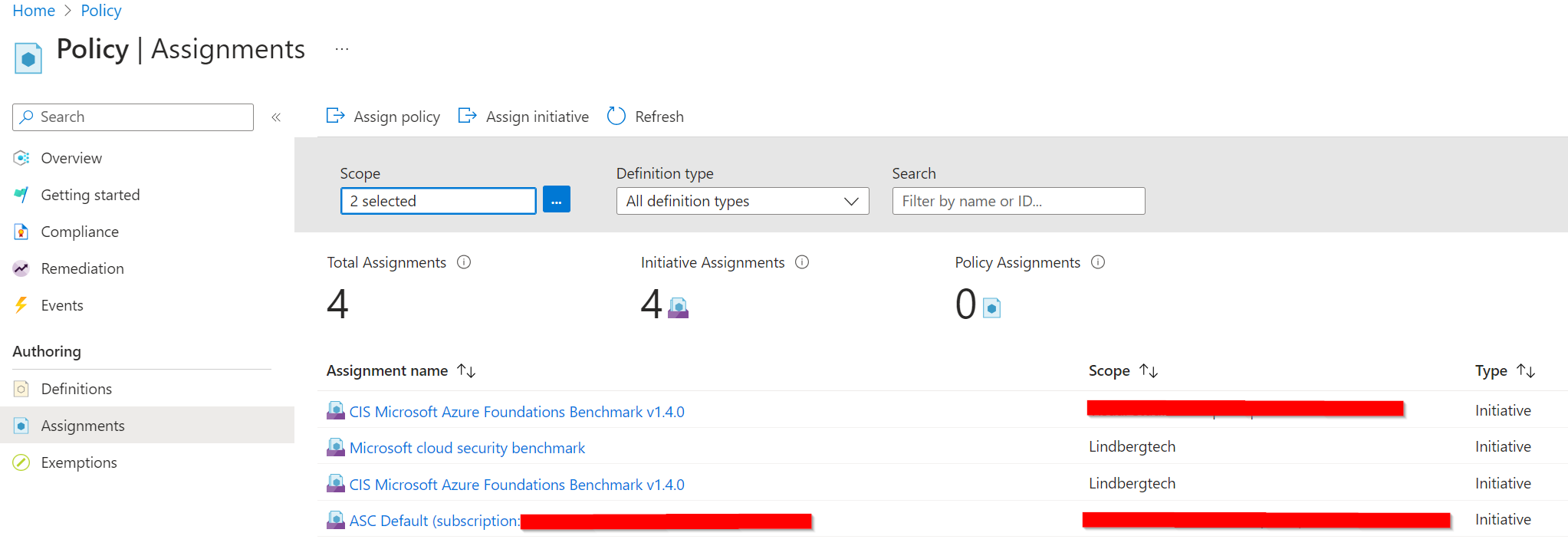Click Initiative type in ASC Default row
The height and width of the screenshot is (546, 1568).
pyautogui.click(x=1503, y=519)
